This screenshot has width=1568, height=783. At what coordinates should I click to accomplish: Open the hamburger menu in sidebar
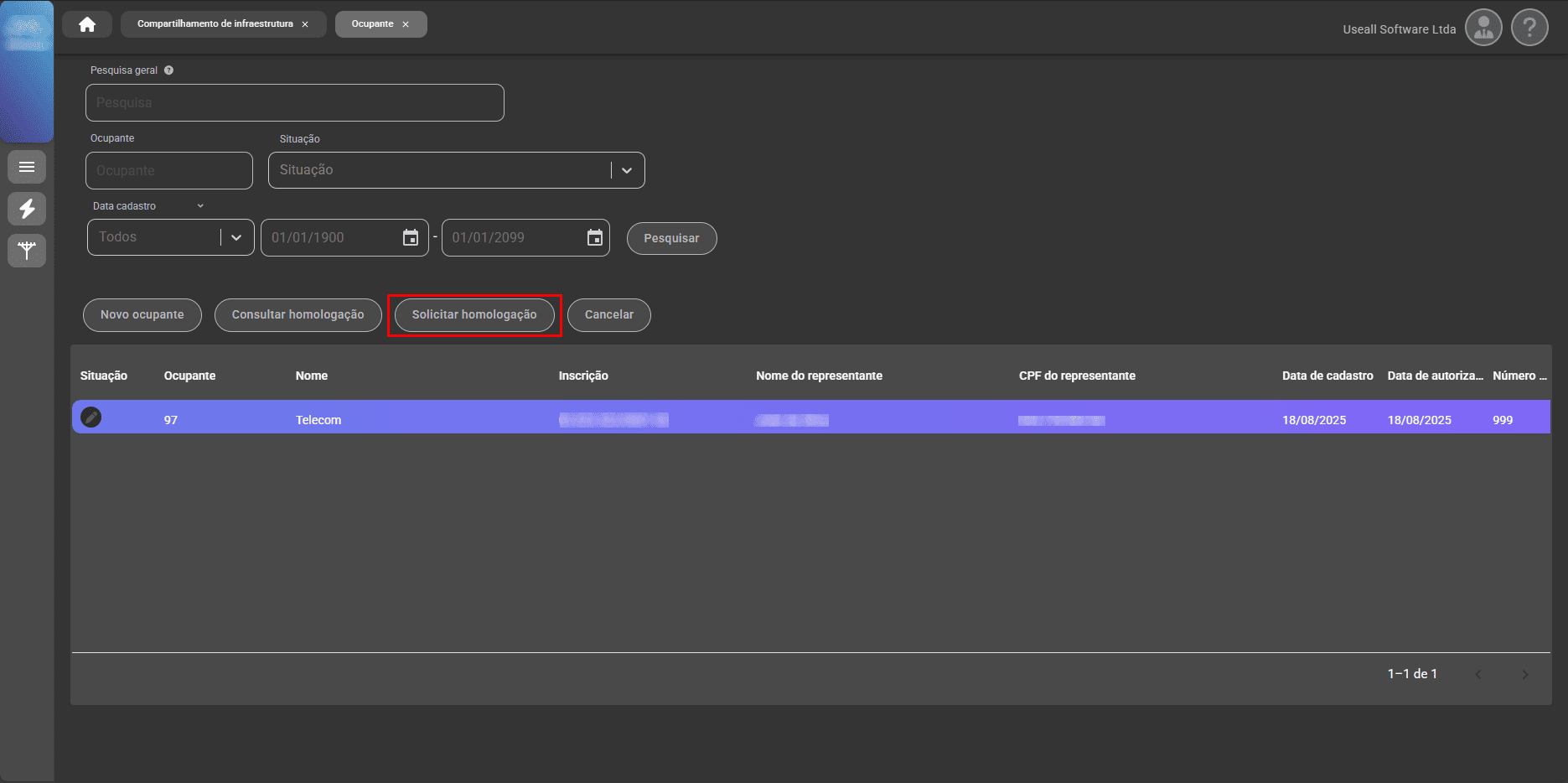point(27,167)
